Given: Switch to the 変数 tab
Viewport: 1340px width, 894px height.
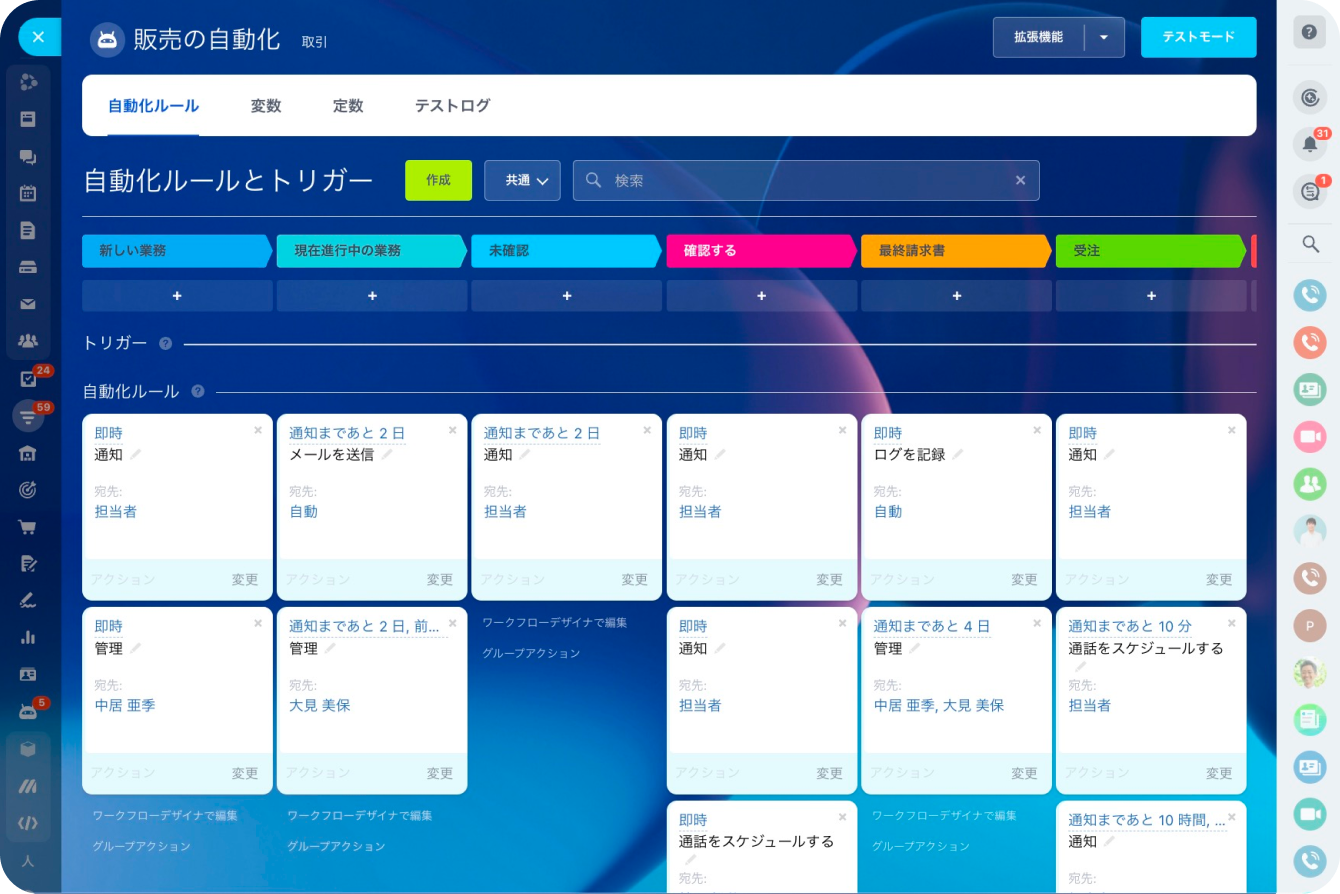Looking at the screenshot, I should [266, 106].
